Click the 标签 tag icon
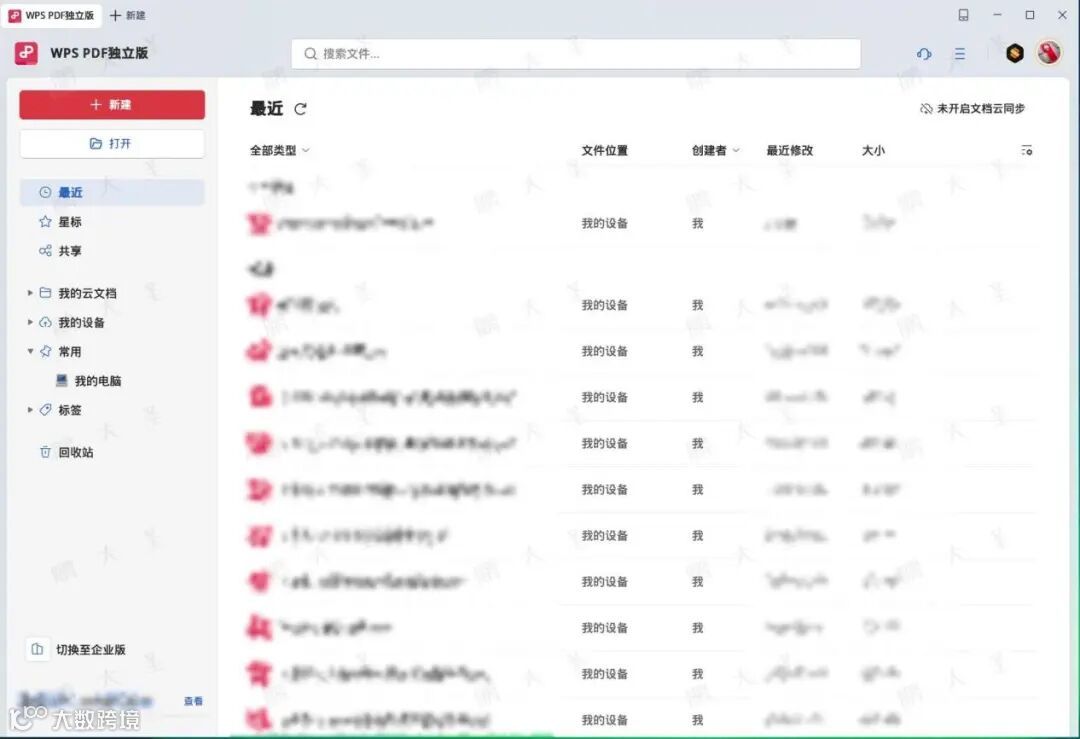1080x739 pixels. 45,410
